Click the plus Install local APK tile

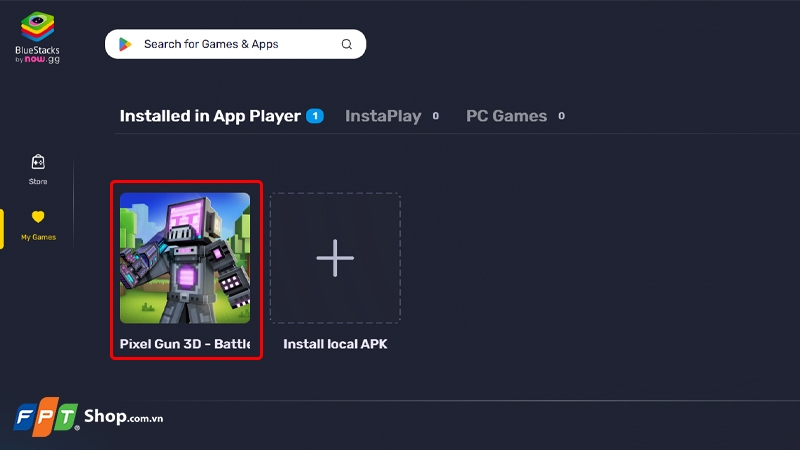335,258
